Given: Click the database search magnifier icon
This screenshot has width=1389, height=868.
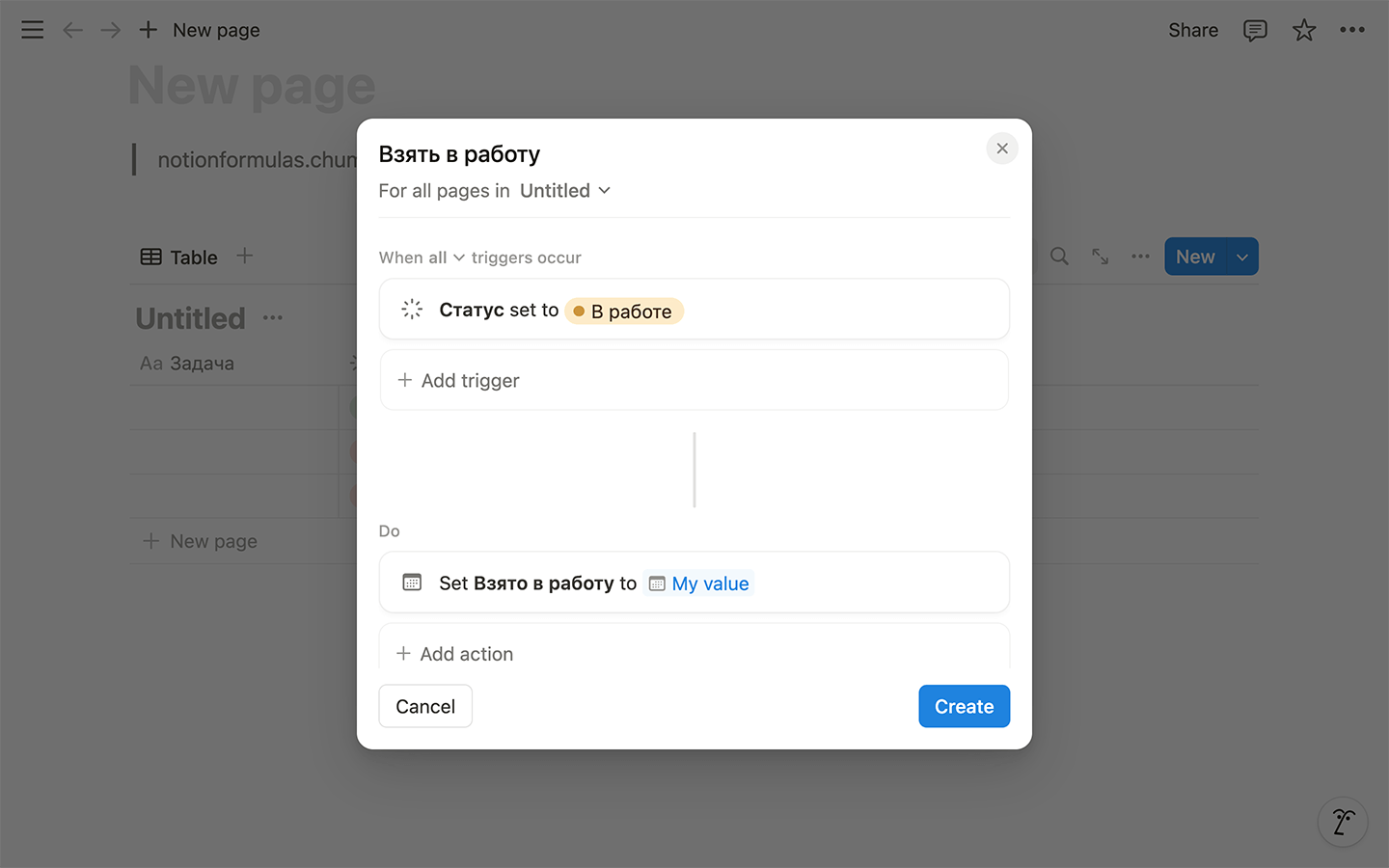Looking at the screenshot, I should pyautogui.click(x=1059, y=257).
